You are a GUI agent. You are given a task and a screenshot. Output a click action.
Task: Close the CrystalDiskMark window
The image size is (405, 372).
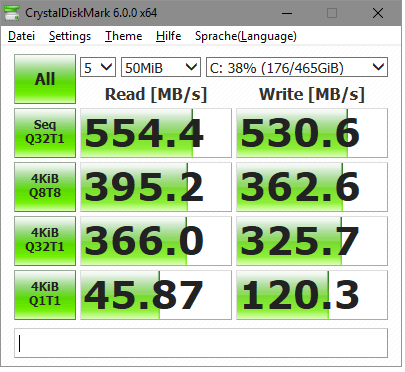tap(378, 13)
